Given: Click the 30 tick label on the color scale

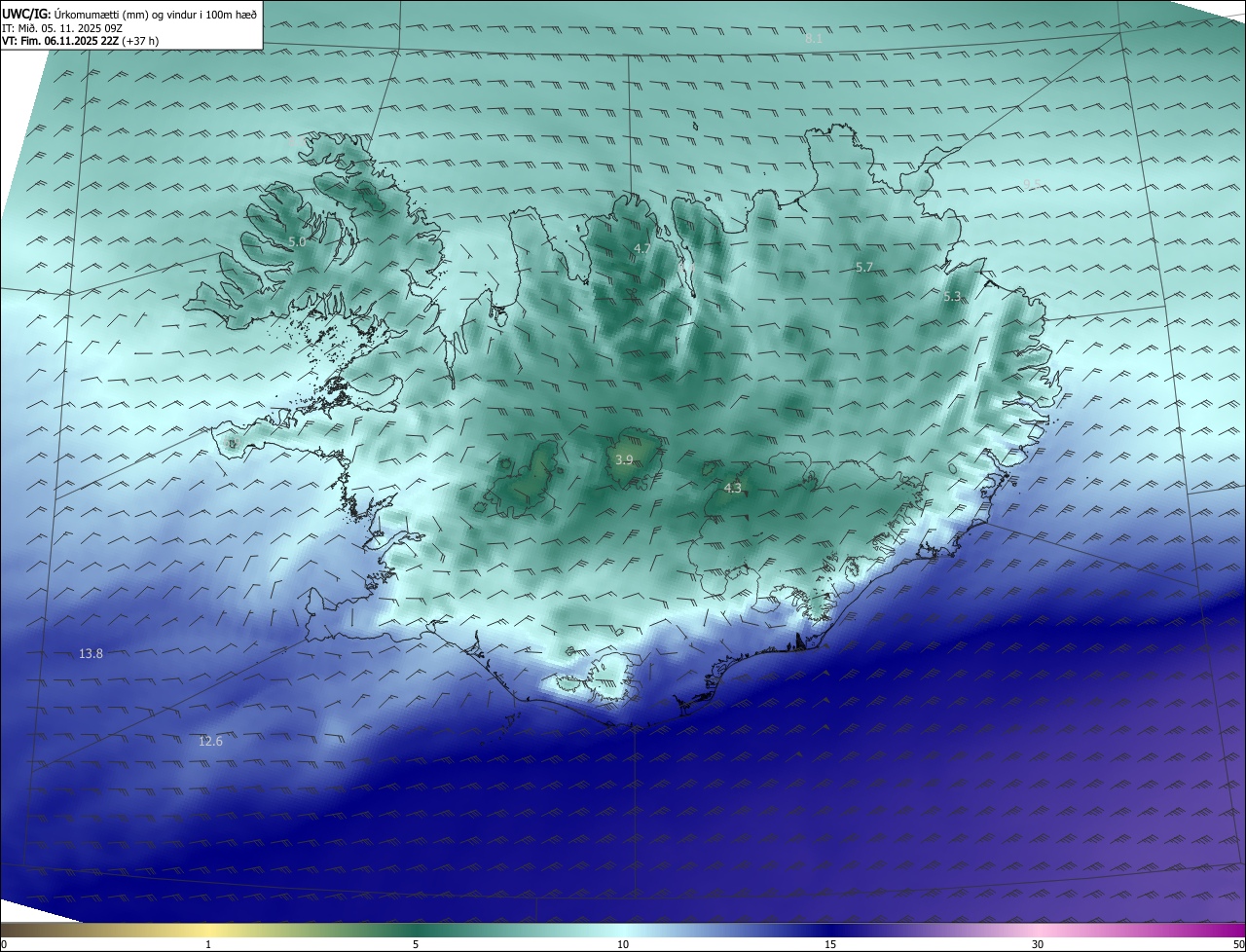Looking at the screenshot, I should (x=1038, y=944).
